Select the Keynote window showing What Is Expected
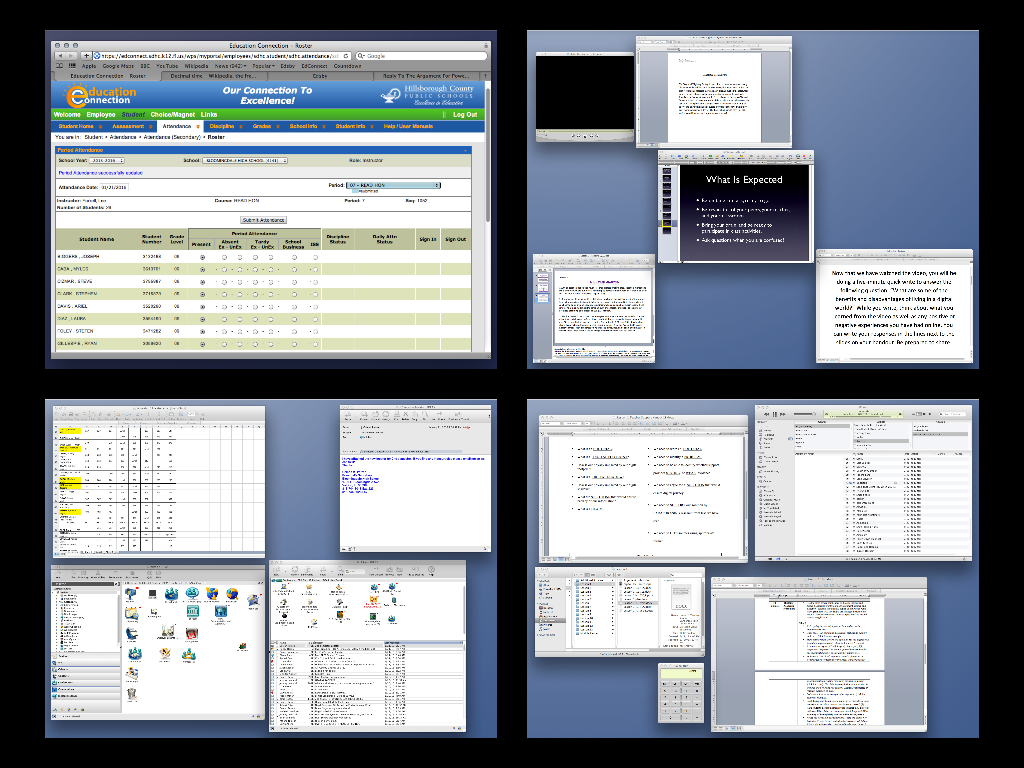Viewport: 1024px width, 768px height. click(x=736, y=207)
